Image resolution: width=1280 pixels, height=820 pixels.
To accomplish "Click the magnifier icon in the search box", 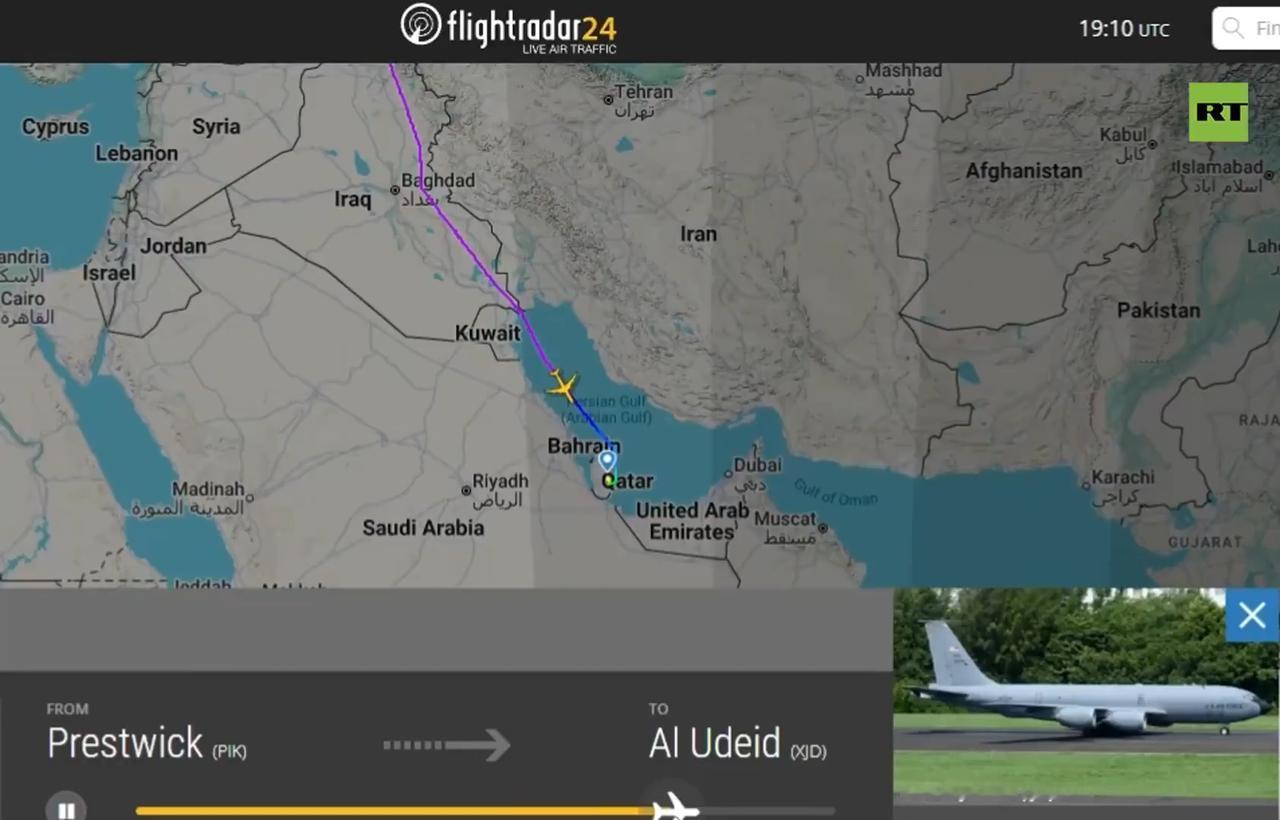I will [1234, 28].
